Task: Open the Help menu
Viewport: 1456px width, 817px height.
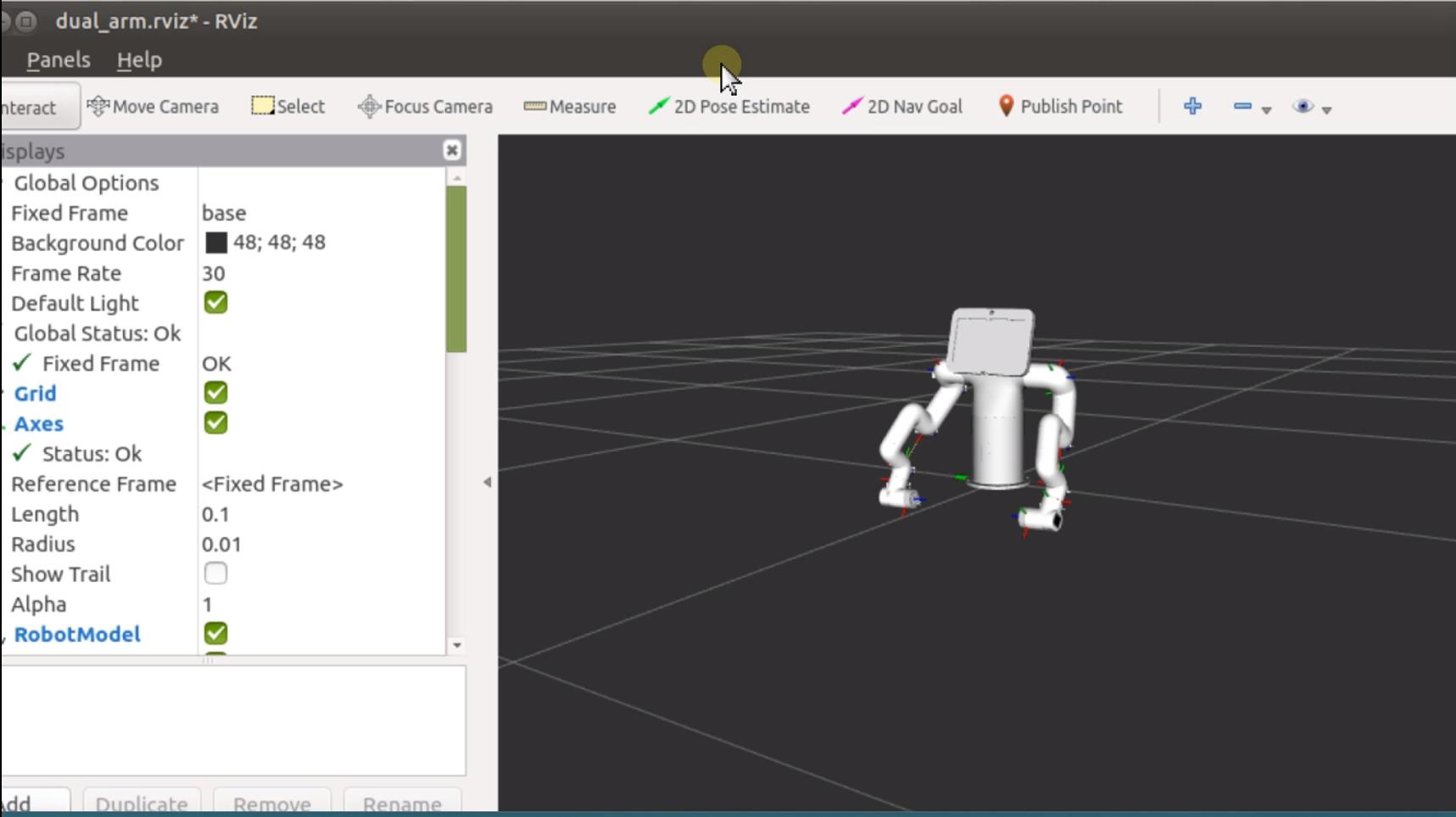Action: [139, 60]
